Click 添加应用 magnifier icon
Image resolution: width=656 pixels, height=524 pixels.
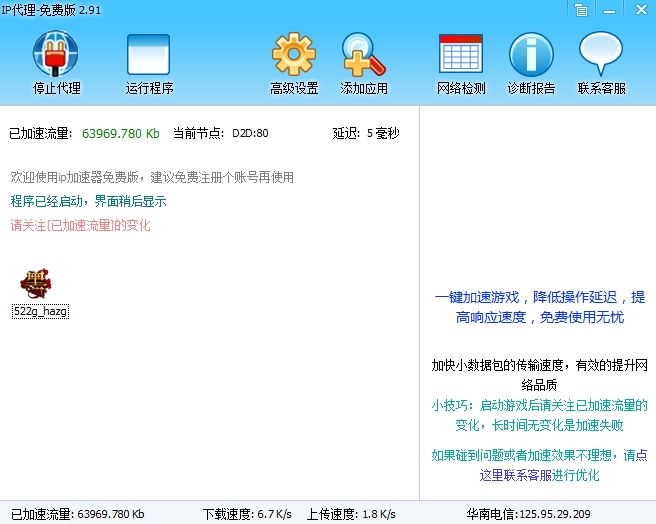(364, 54)
